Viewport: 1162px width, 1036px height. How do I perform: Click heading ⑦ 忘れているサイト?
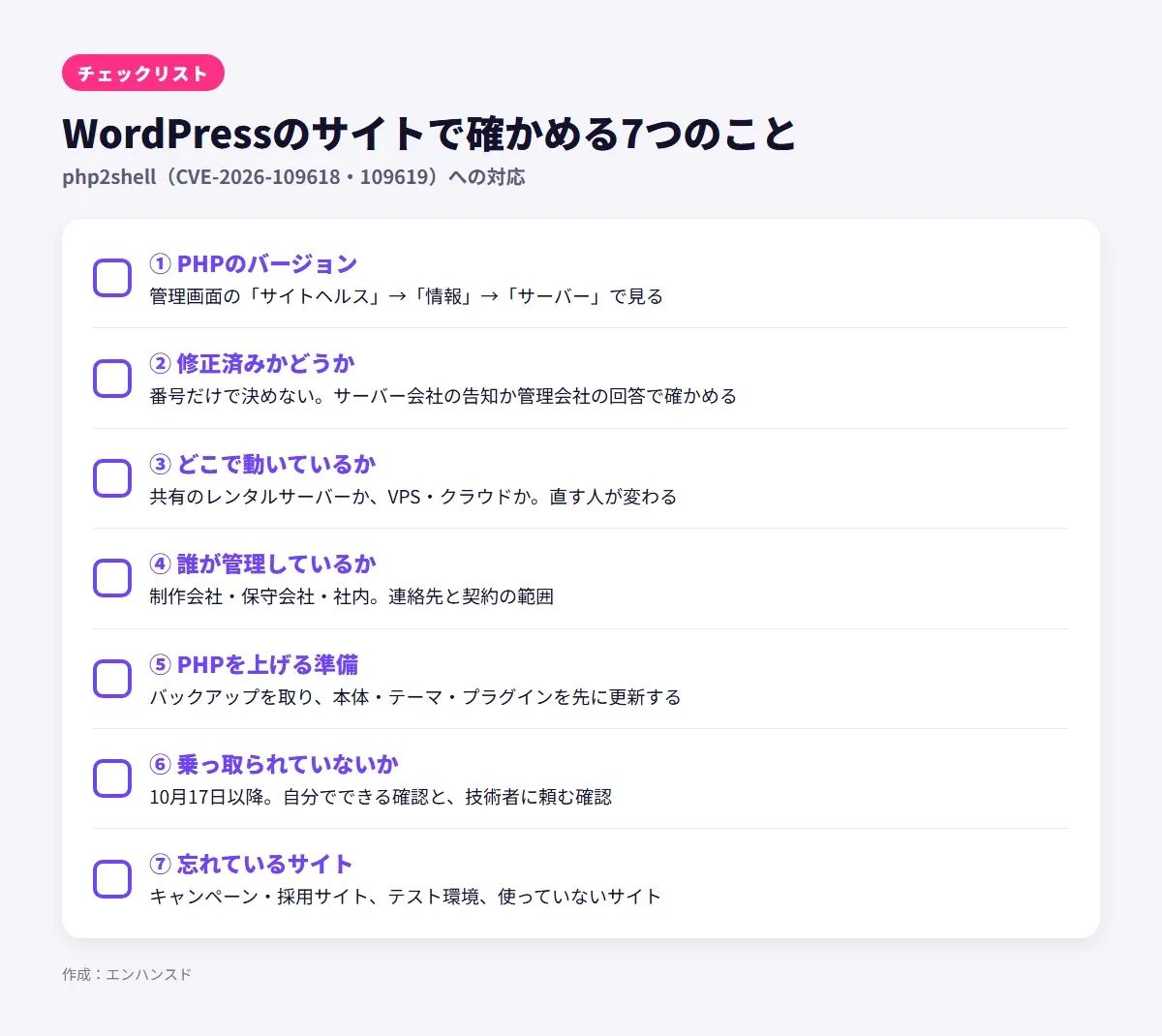tap(251, 865)
